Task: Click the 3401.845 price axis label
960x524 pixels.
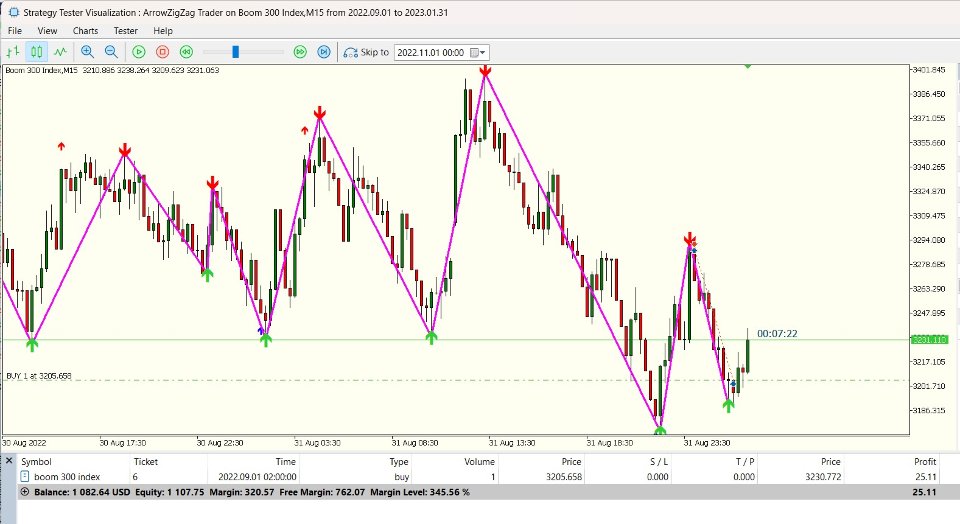Action: (x=929, y=70)
